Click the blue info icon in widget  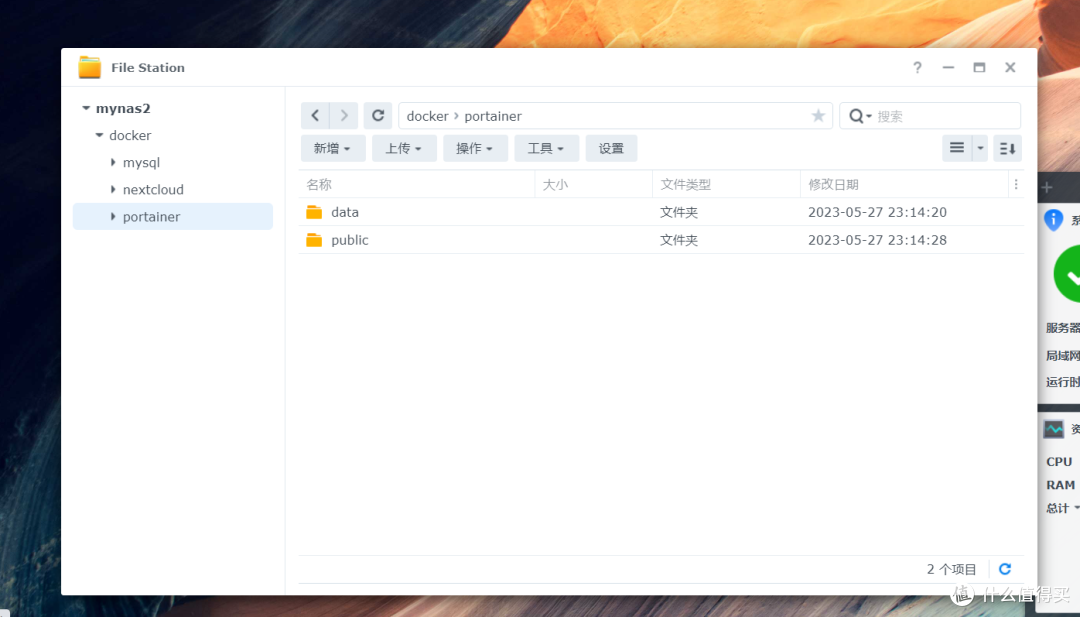1054,220
